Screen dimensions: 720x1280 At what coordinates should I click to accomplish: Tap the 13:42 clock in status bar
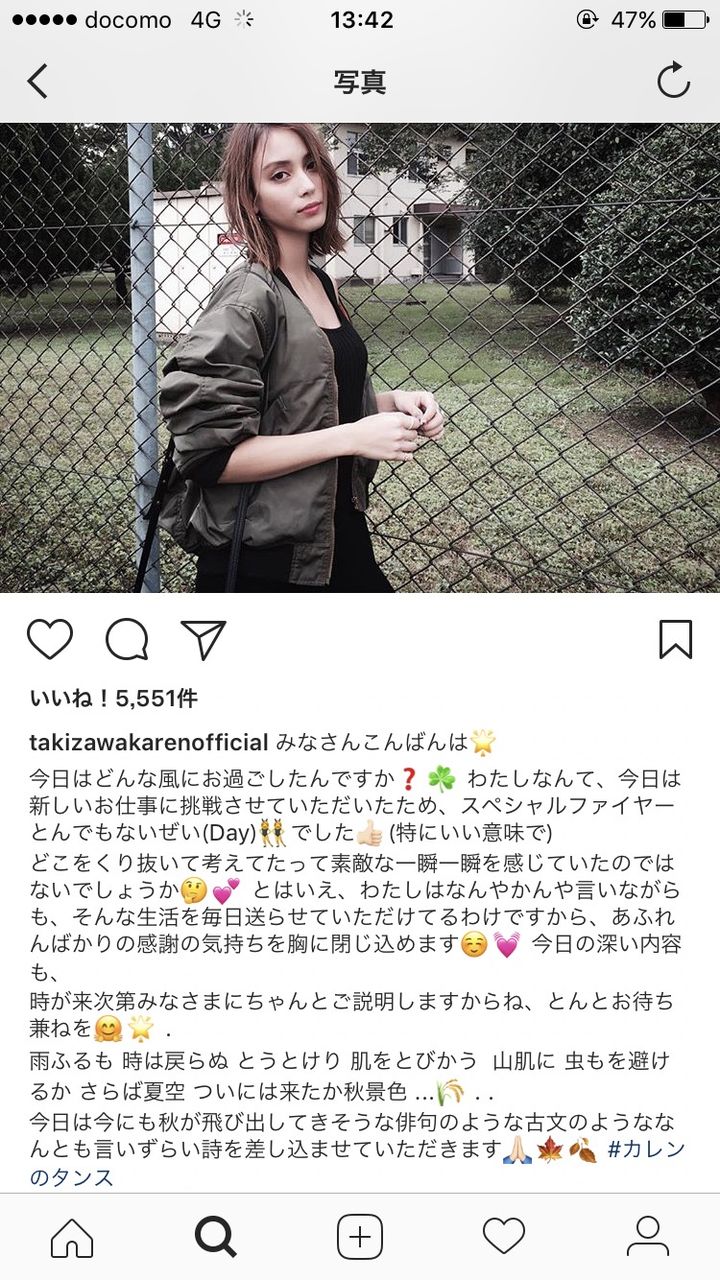coord(361,19)
